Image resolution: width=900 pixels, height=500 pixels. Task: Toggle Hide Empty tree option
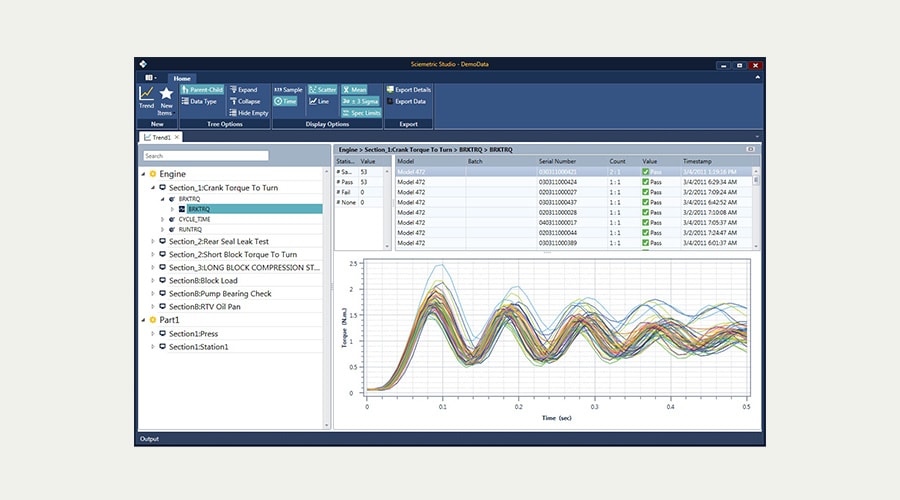[x=249, y=113]
